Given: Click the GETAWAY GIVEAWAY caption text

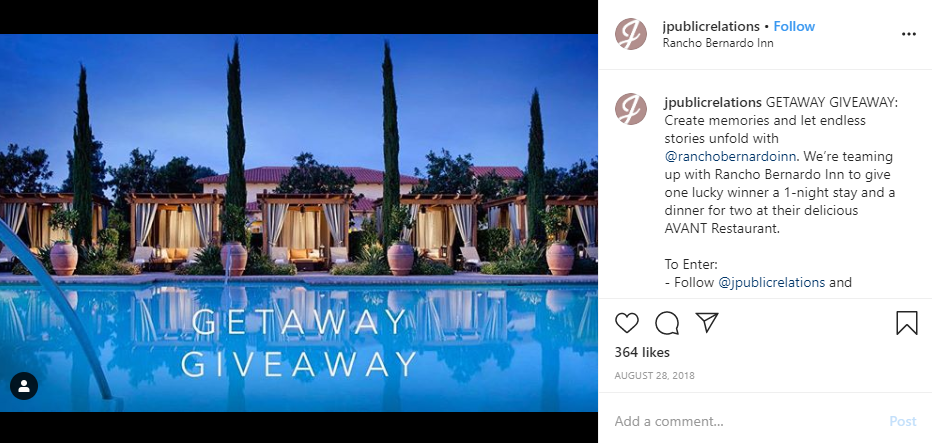Looking at the screenshot, I should [x=832, y=102].
